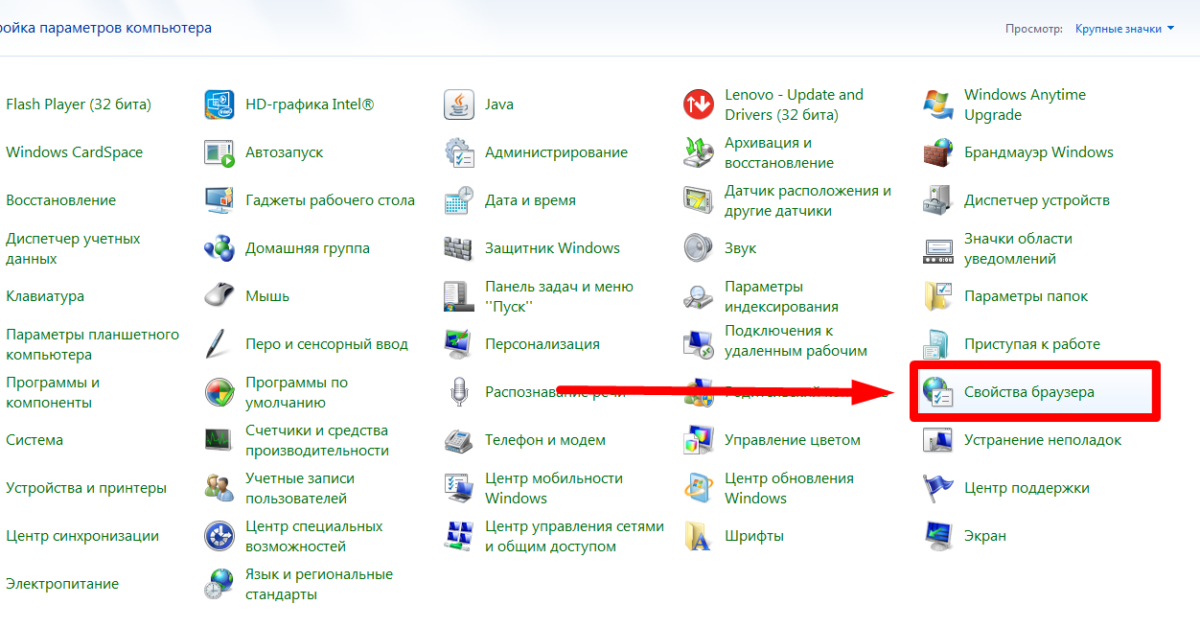The width and height of the screenshot is (1200, 628).
Task: Open Автозапуск icon
Action: tap(219, 152)
